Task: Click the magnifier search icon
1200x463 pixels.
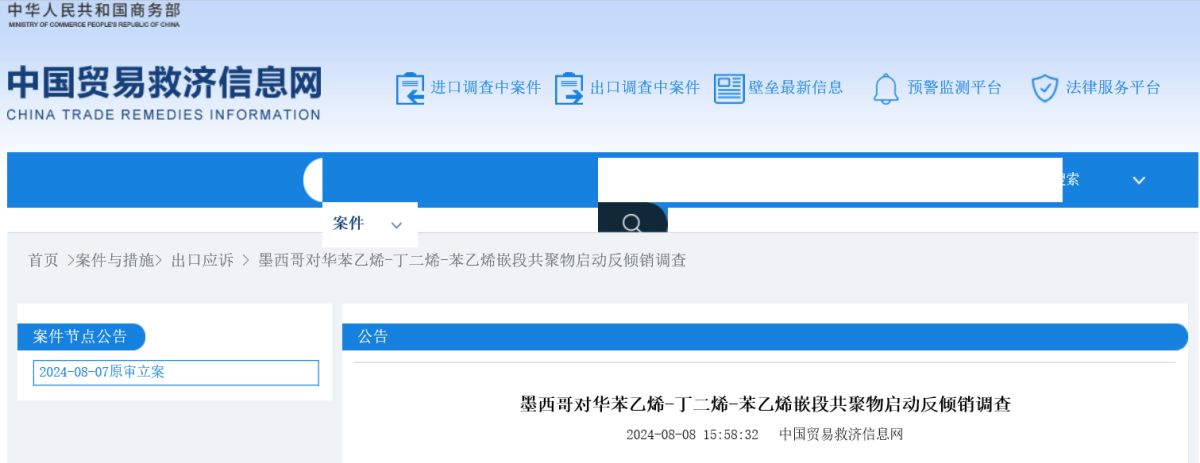Action: coord(632,222)
